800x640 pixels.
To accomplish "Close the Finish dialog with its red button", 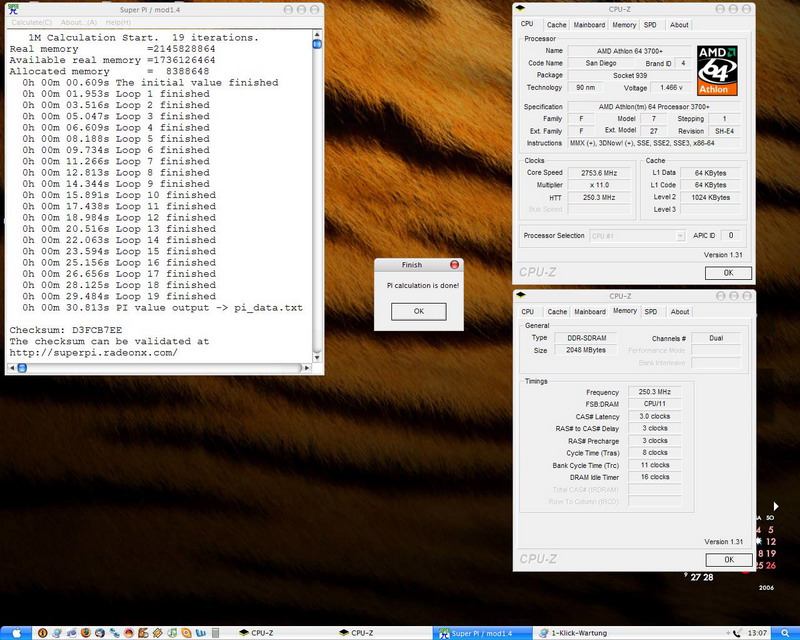I will 454,264.
